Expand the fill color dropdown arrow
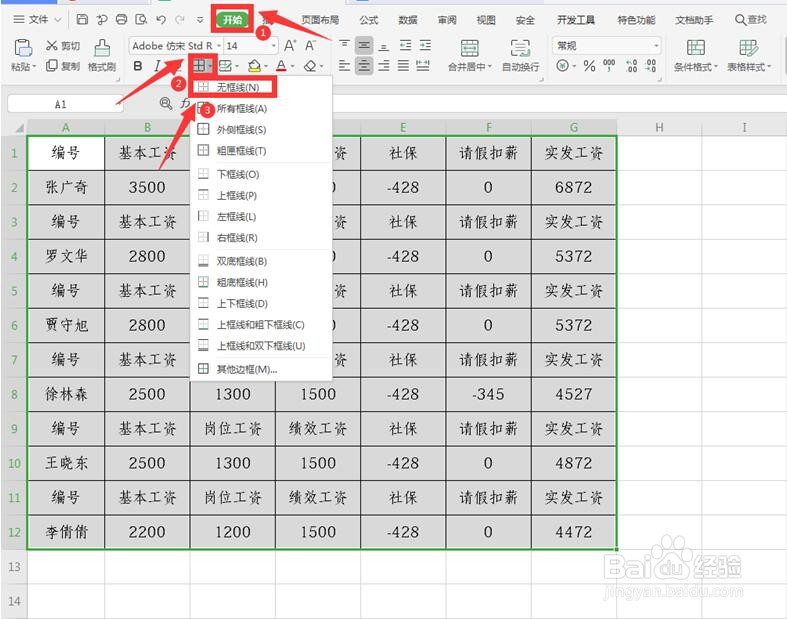The image size is (787, 619). pyautogui.click(x=266, y=66)
